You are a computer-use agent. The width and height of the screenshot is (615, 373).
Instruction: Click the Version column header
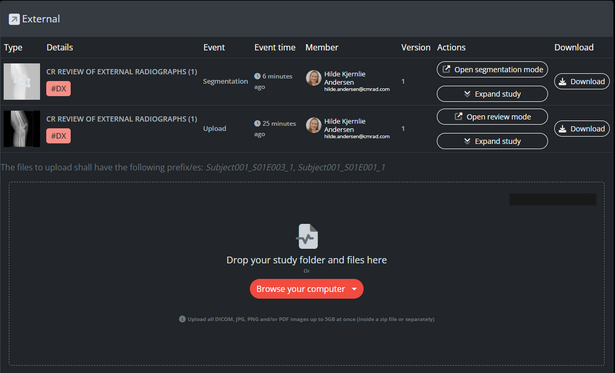pos(415,47)
